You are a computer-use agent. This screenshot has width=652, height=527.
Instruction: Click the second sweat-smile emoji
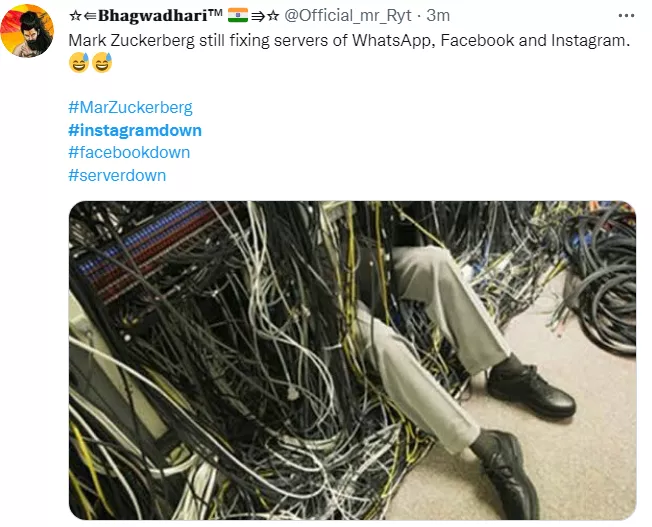point(102,62)
